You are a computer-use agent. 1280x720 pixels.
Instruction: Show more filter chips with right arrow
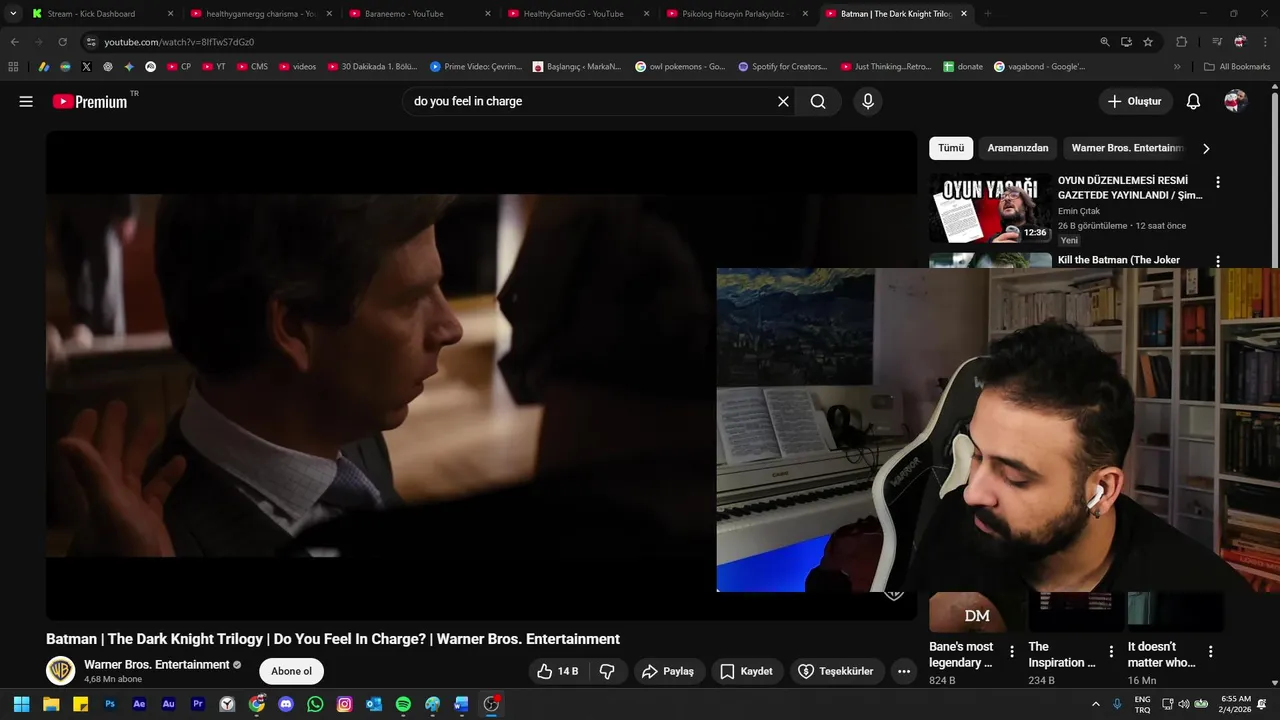(x=1206, y=148)
